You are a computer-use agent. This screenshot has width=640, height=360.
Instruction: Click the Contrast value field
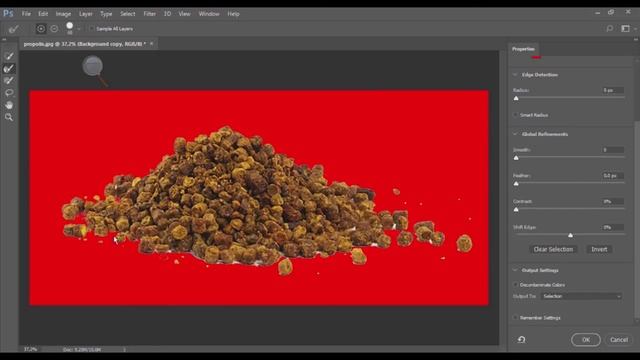pyautogui.click(x=613, y=201)
